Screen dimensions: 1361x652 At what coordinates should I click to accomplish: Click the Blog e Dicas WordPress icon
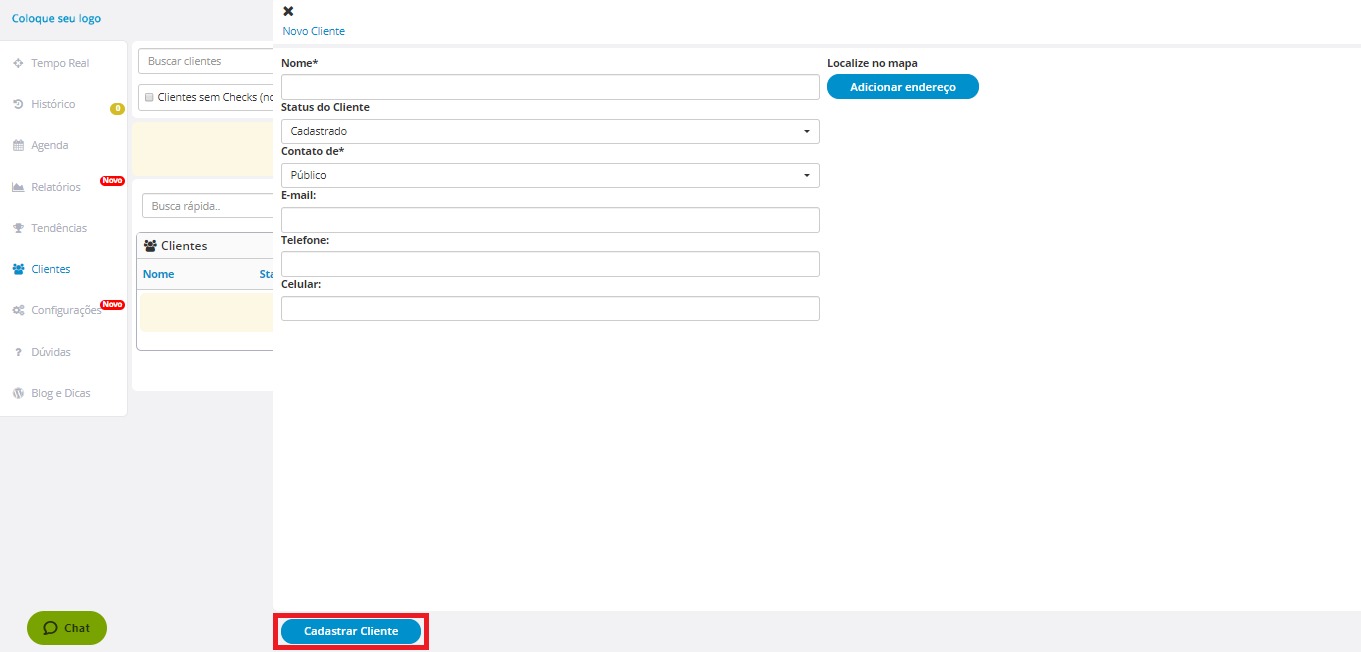[x=18, y=393]
